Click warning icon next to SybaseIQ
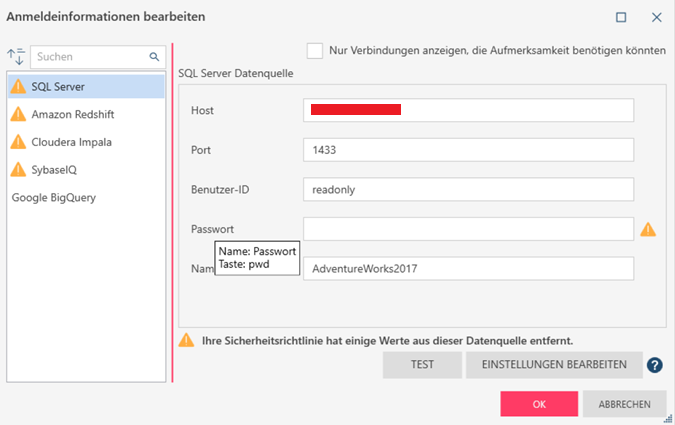The width and height of the screenshot is (675, 425). coord(18,170)
